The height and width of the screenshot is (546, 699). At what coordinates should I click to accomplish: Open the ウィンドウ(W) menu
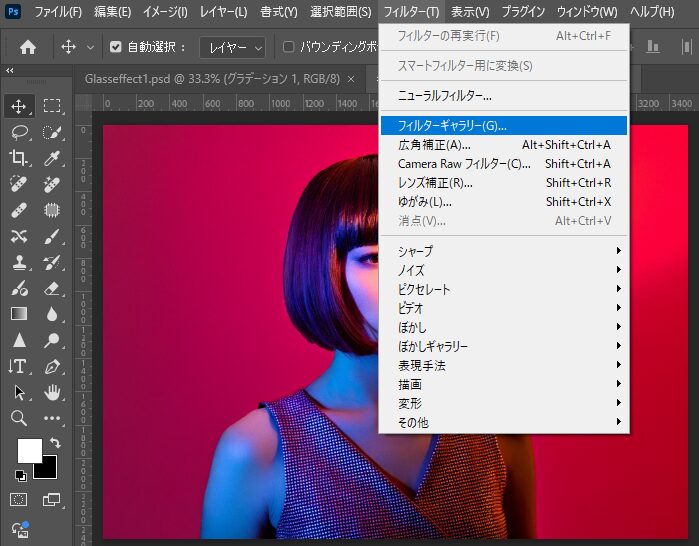(x=587, y=12)
